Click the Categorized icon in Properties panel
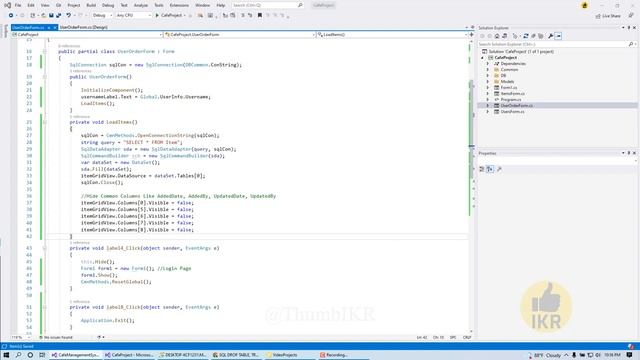Screen dimensions: 640x360 click(482, 169)
